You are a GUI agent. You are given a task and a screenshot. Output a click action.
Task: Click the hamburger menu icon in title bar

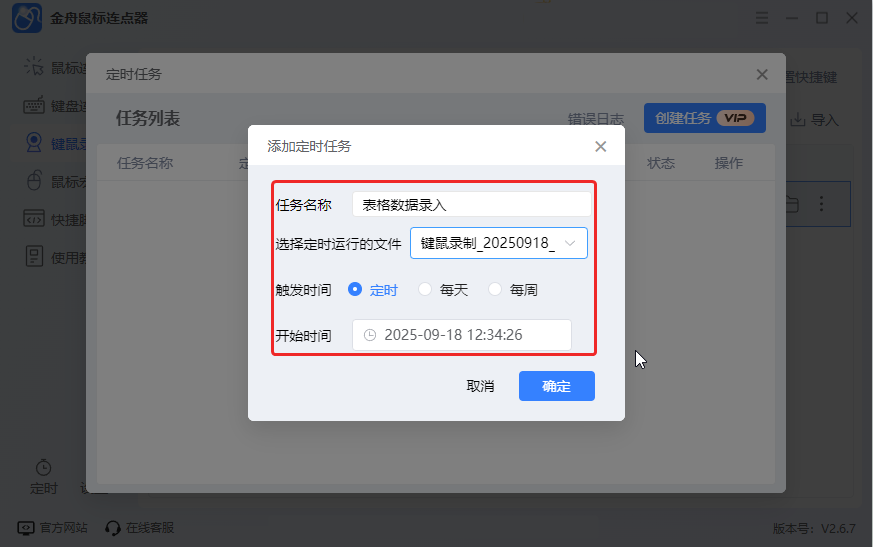pos(762,18)
